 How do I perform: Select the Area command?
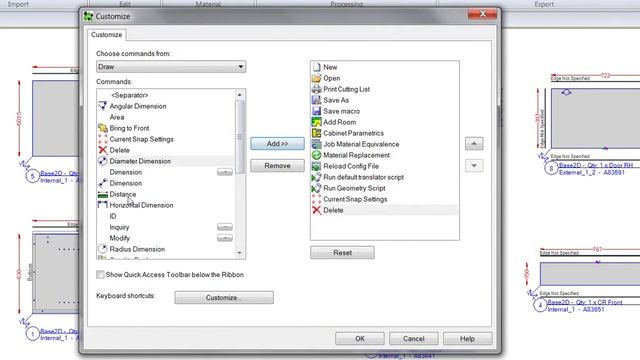pyautogui.click(x=117, y=117)
